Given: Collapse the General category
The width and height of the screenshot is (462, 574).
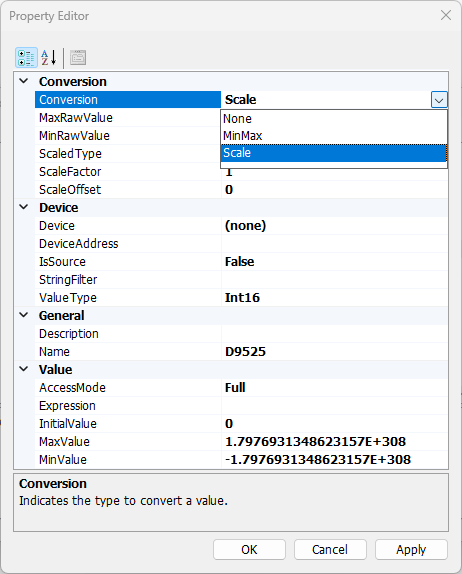Looking at the screenshot, I should [x=24, y=315].
